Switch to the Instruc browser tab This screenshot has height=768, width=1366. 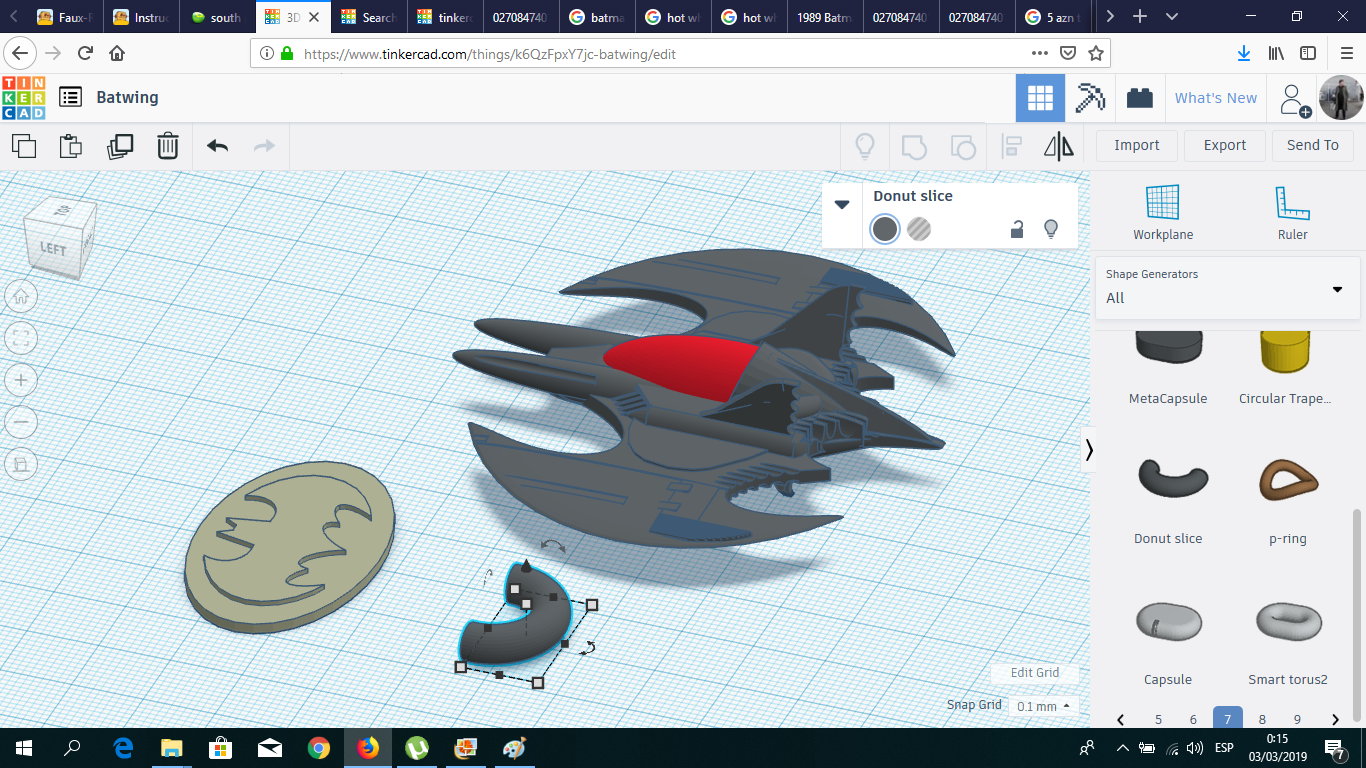point(142,17)
